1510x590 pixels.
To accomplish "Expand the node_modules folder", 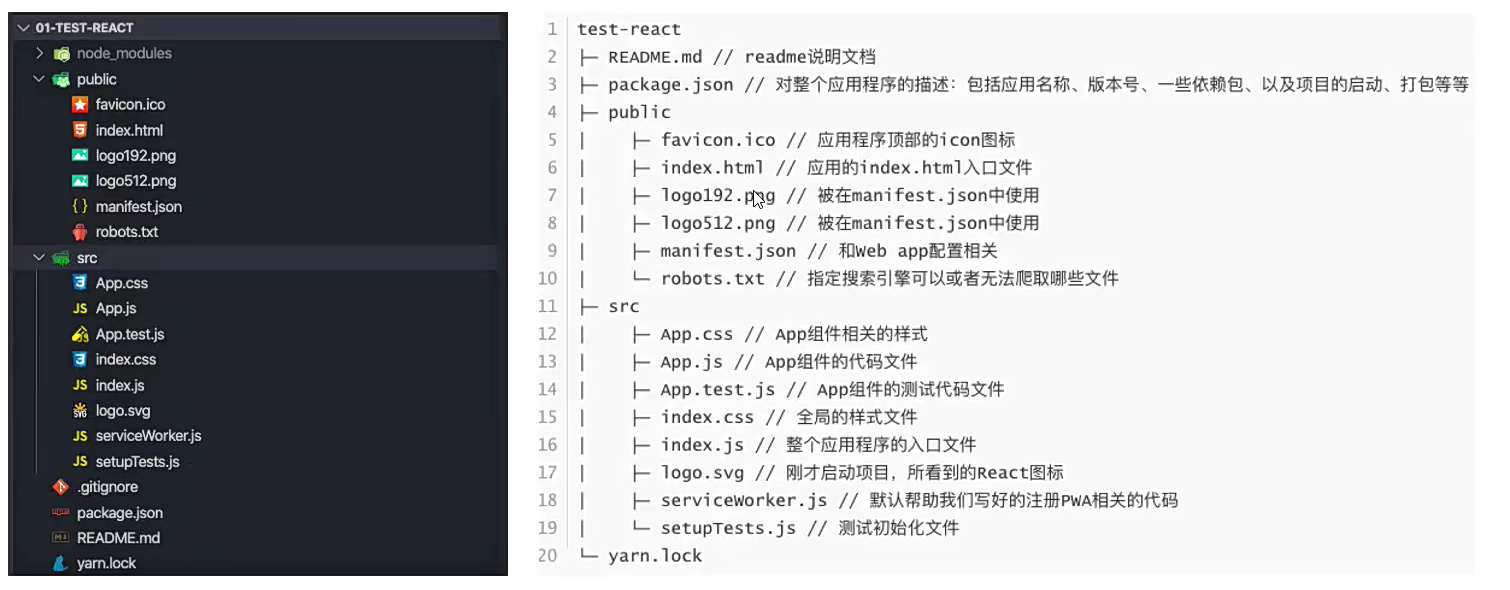I will point(40,53).
